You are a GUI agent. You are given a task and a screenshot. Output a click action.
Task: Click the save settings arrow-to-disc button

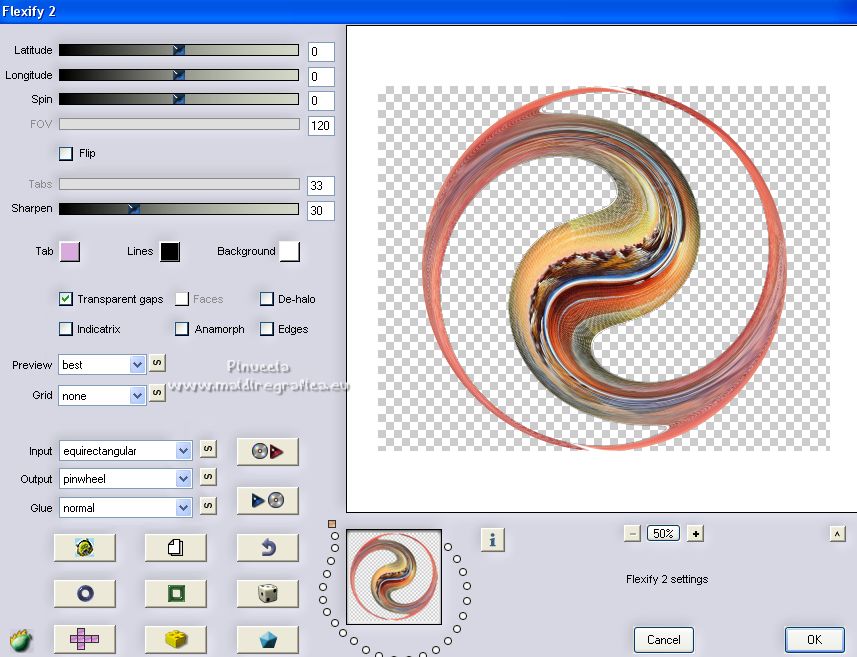coord(267,500)
